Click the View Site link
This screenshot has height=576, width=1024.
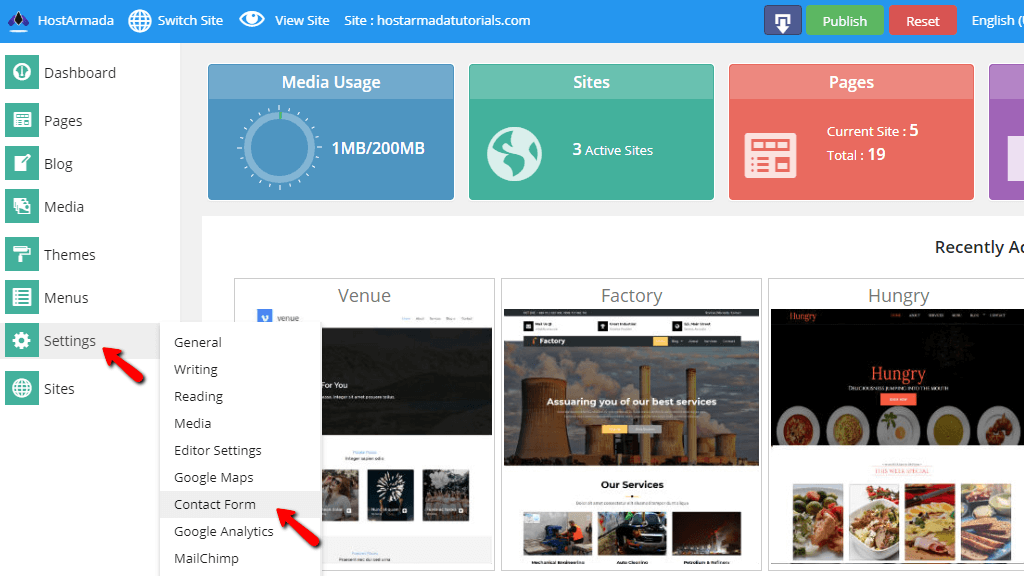[x=302, y=20]
